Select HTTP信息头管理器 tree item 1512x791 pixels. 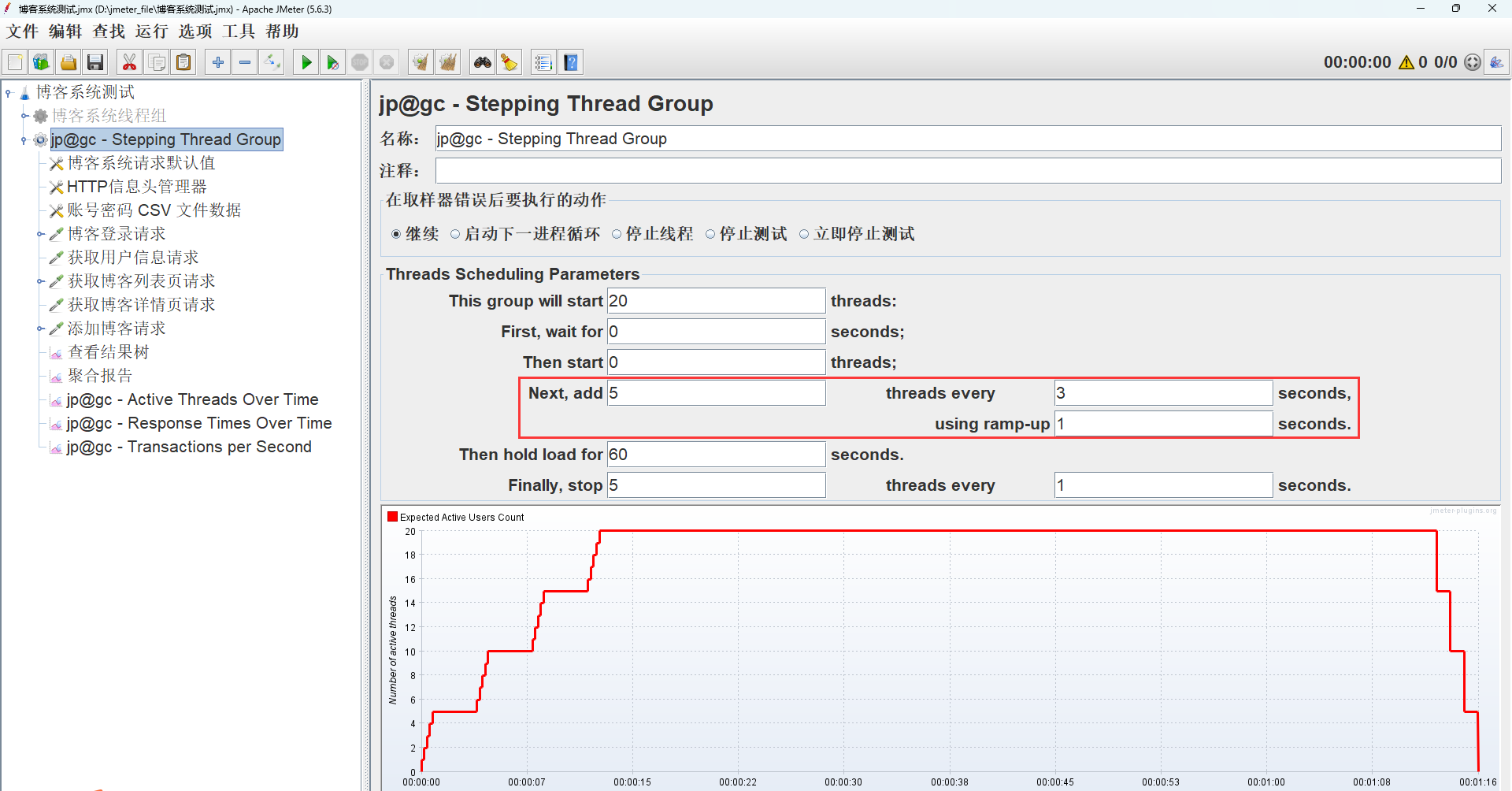136,187
